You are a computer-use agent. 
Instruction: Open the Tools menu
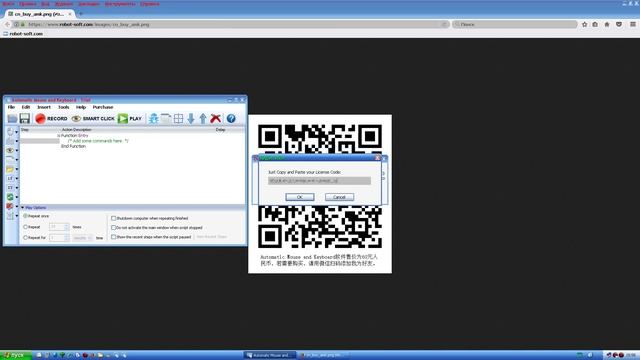[x=63, y=107]
